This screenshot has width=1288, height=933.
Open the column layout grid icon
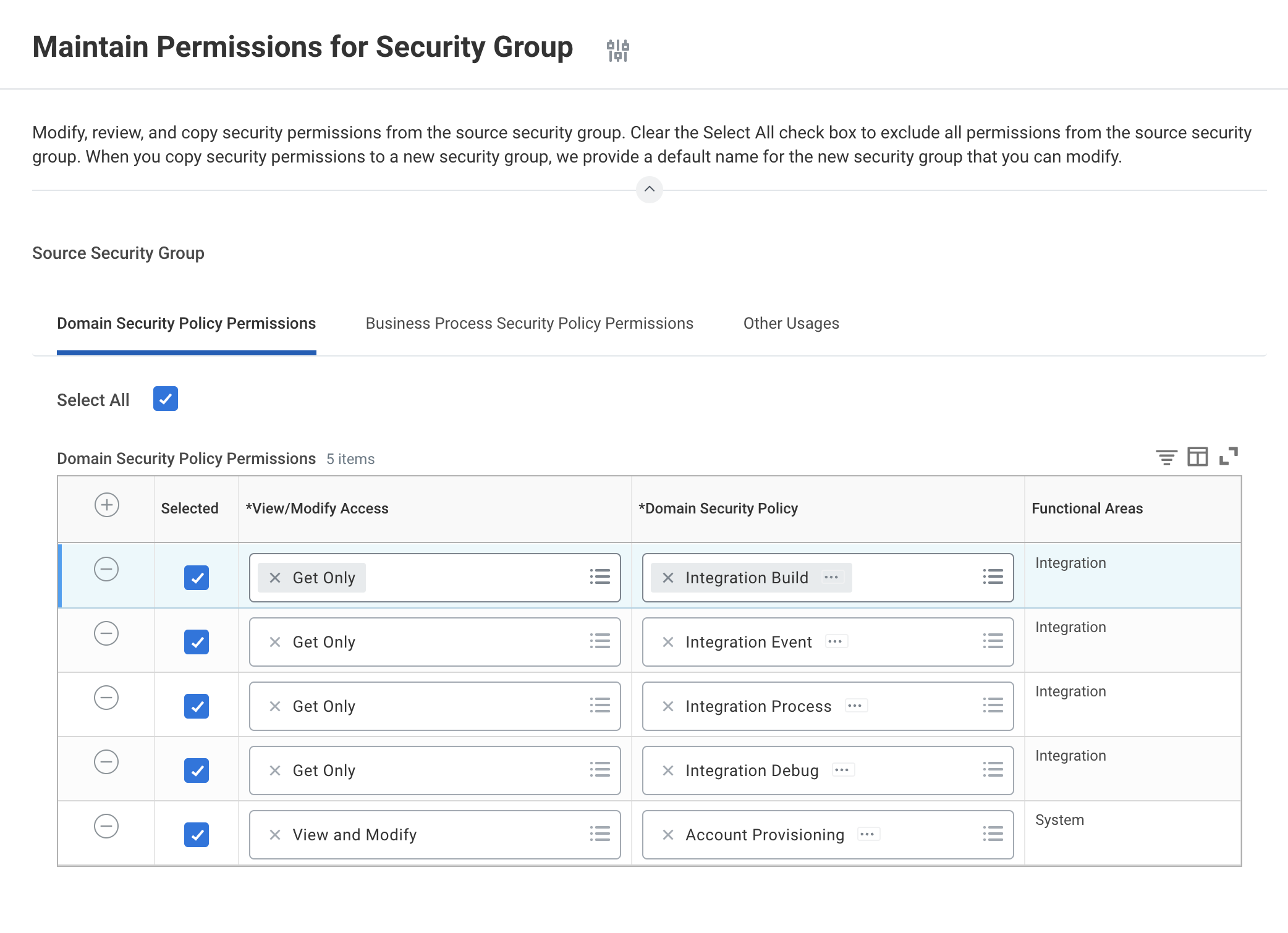tap(1197, 457)
